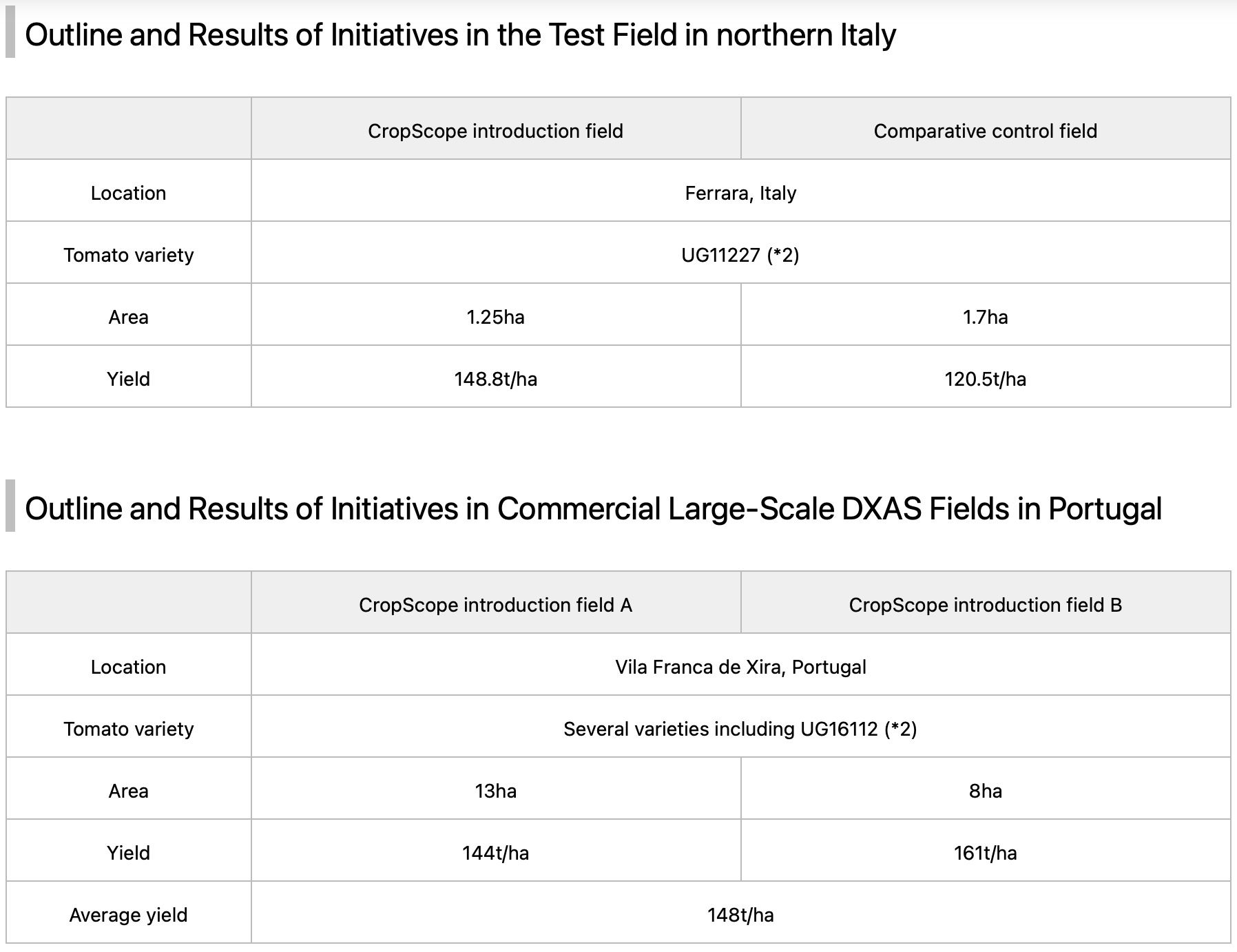
Task: Select the 1.7ha area cell
Action: point(986,315)
